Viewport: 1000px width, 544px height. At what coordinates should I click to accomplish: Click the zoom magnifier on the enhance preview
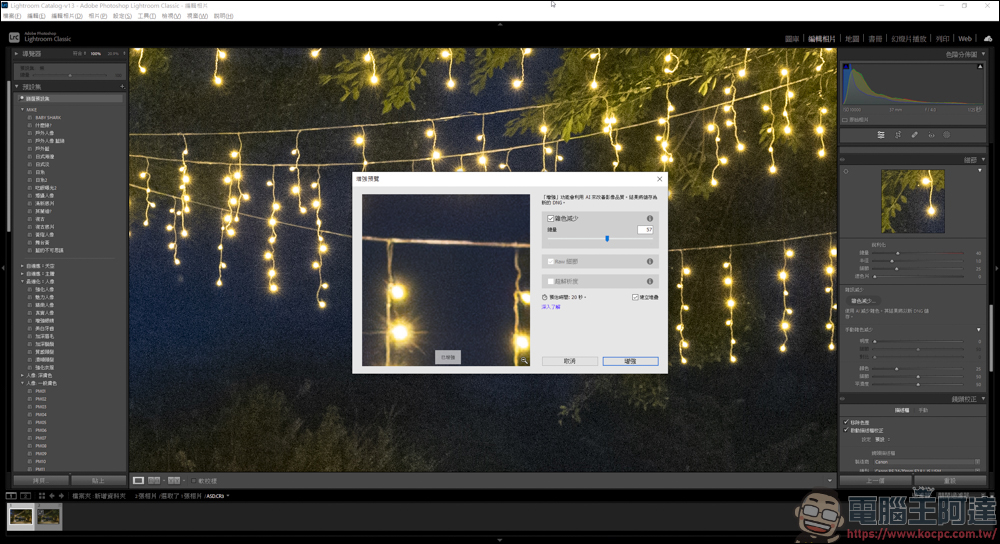[x=524, y=360]
